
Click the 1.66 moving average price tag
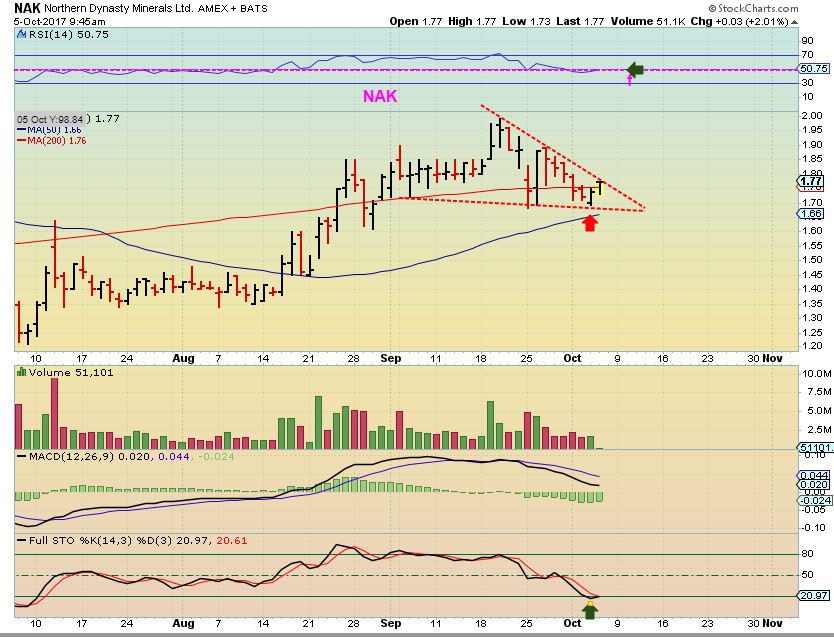tap(811, 214)
